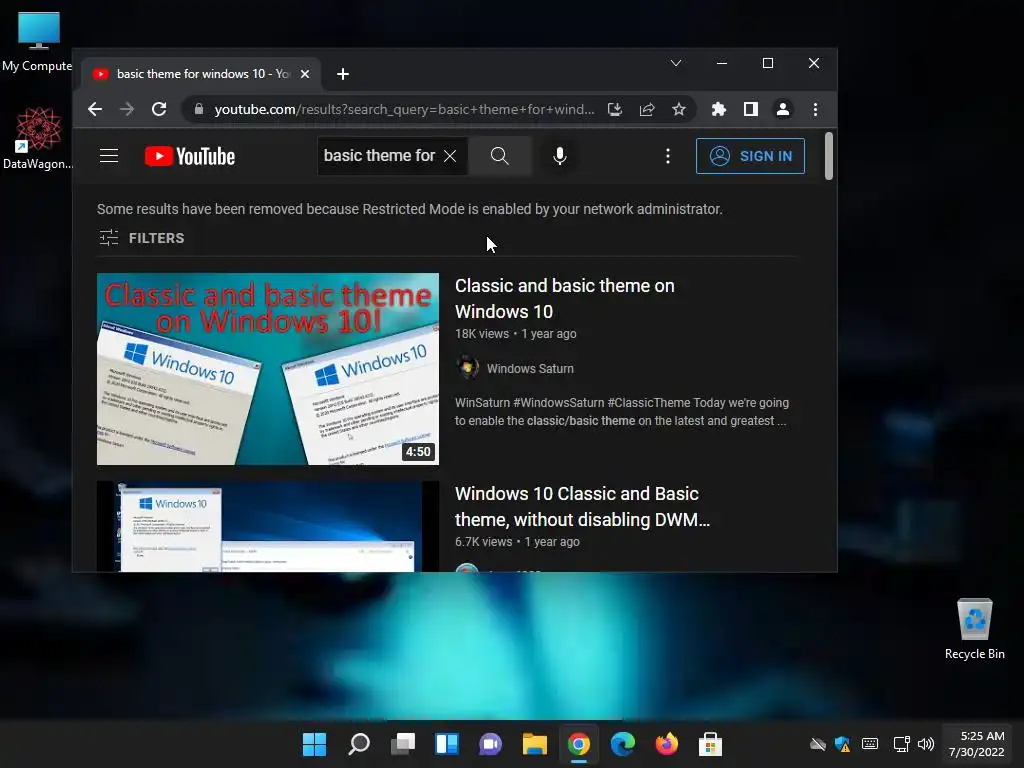This screenshot has width=1024, height=768.
Task: Open 'Classic and basic theme on Windows 10' title
Action: coord(565,298)
